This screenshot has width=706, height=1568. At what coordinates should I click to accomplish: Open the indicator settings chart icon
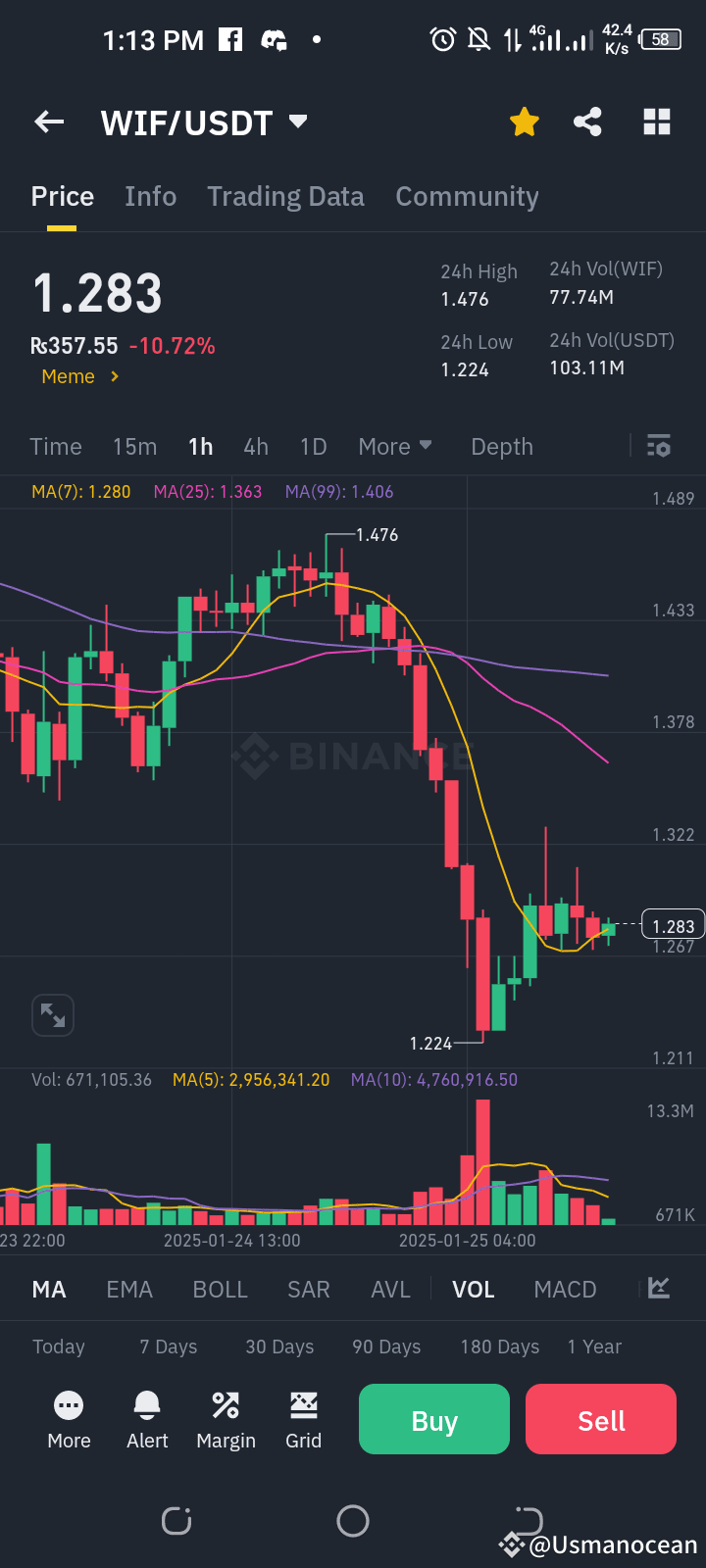click(x=659, y=1288)
